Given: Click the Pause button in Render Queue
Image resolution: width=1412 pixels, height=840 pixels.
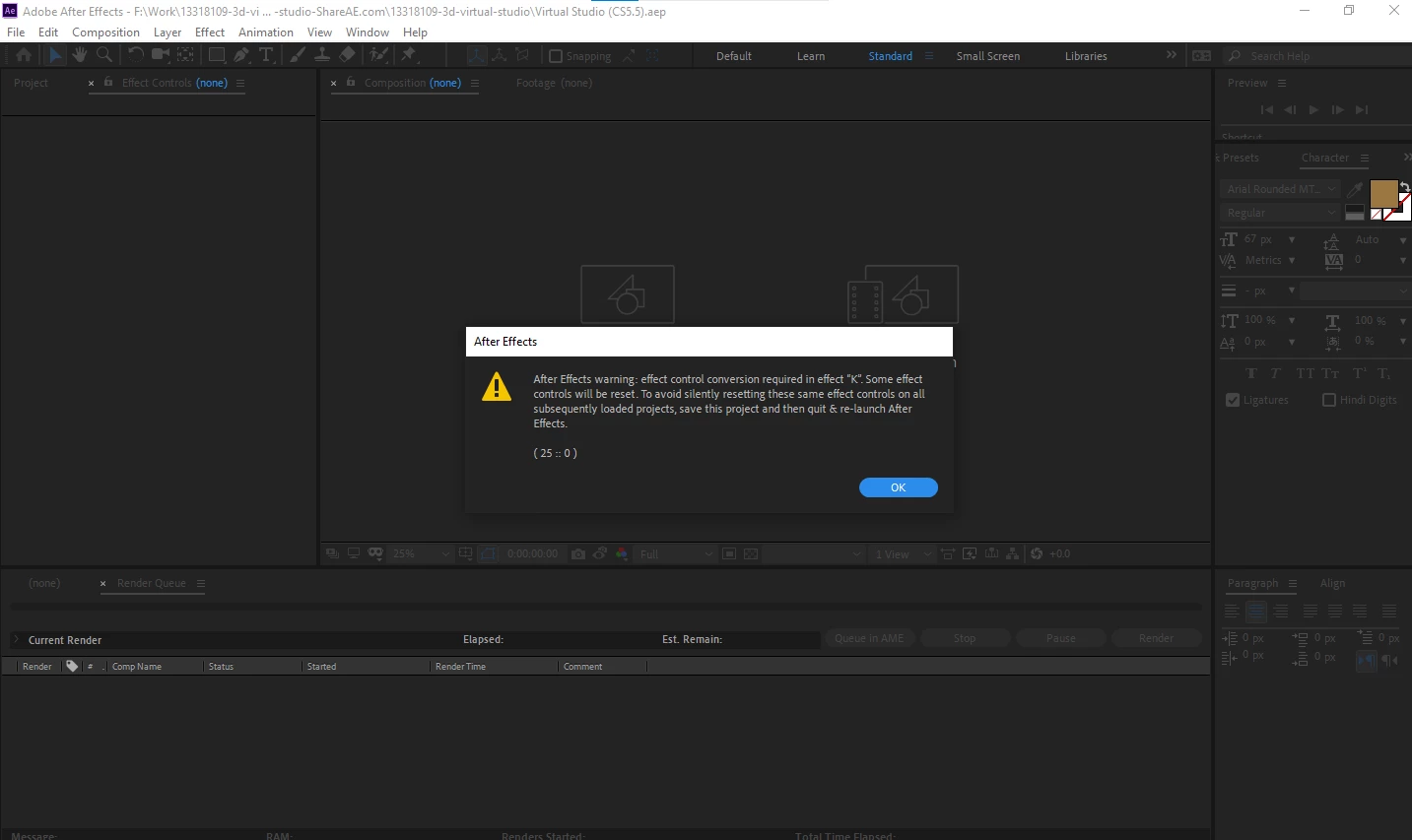Looking at the screenshot, I should click(x=1060, y=638).
